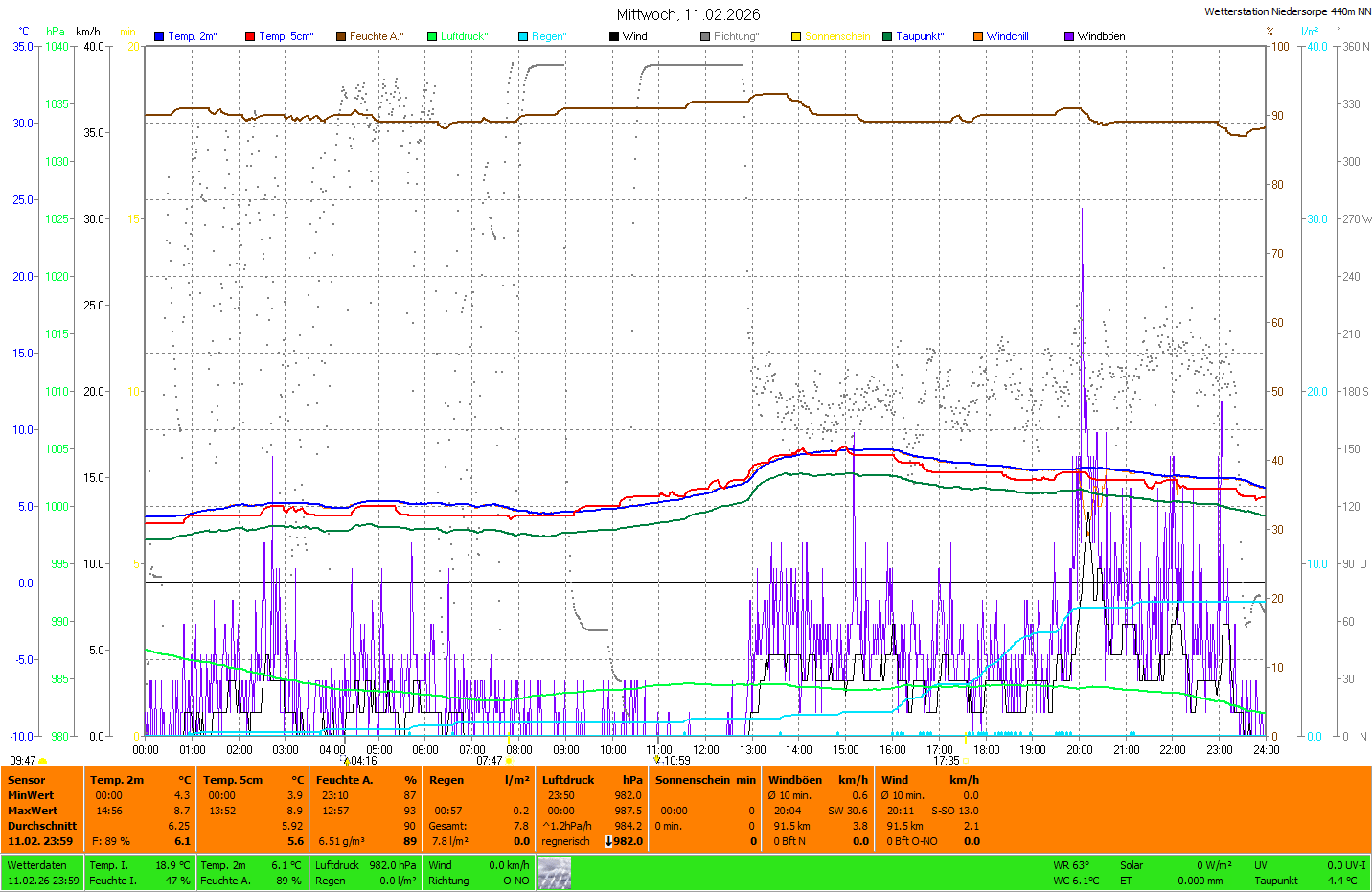Click the date title Mittwoch, 11.02.2026

pyautogui.click(x=688, y=14)
